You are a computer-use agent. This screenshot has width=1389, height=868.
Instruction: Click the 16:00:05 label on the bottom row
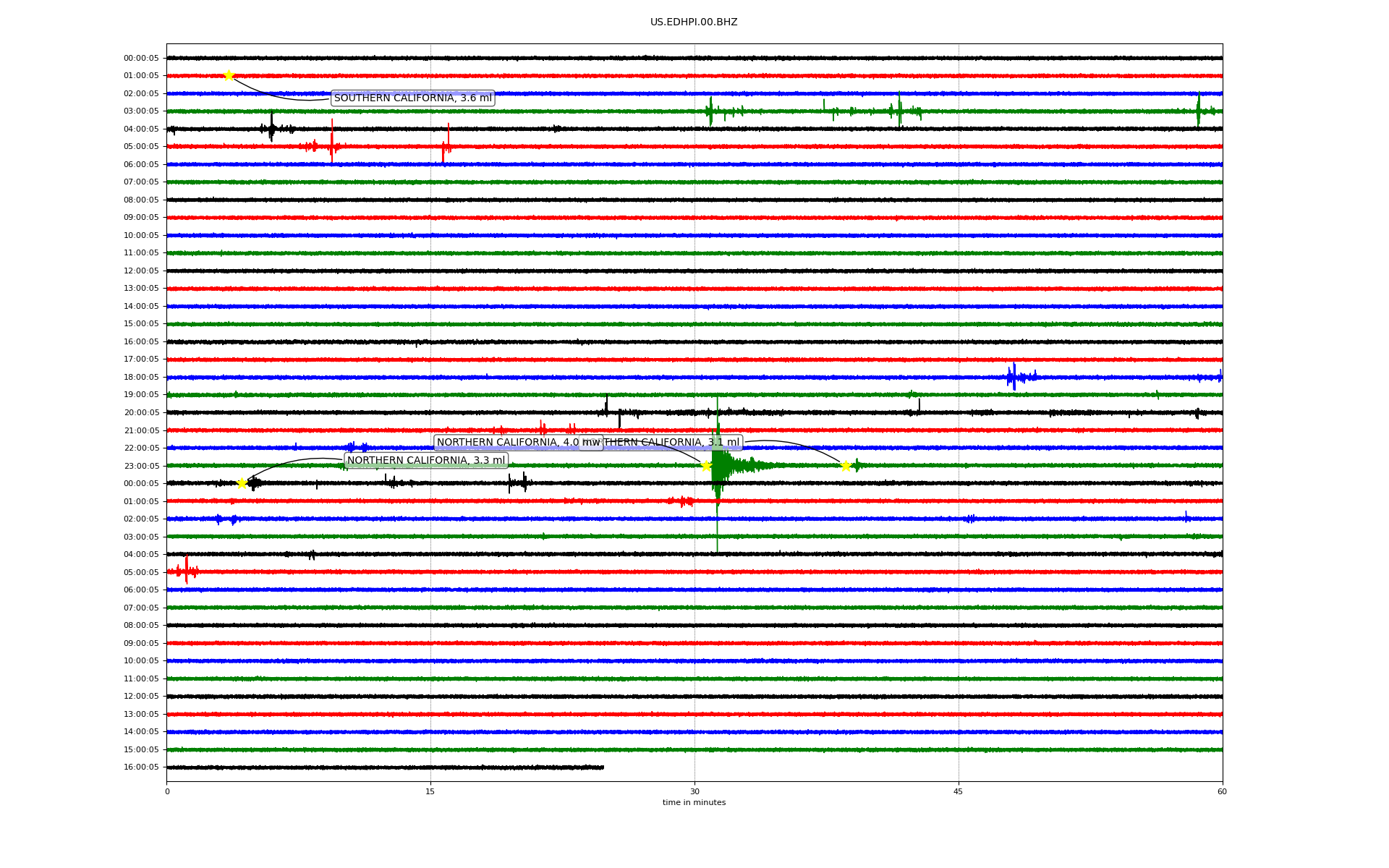click(x=141, y=767)
